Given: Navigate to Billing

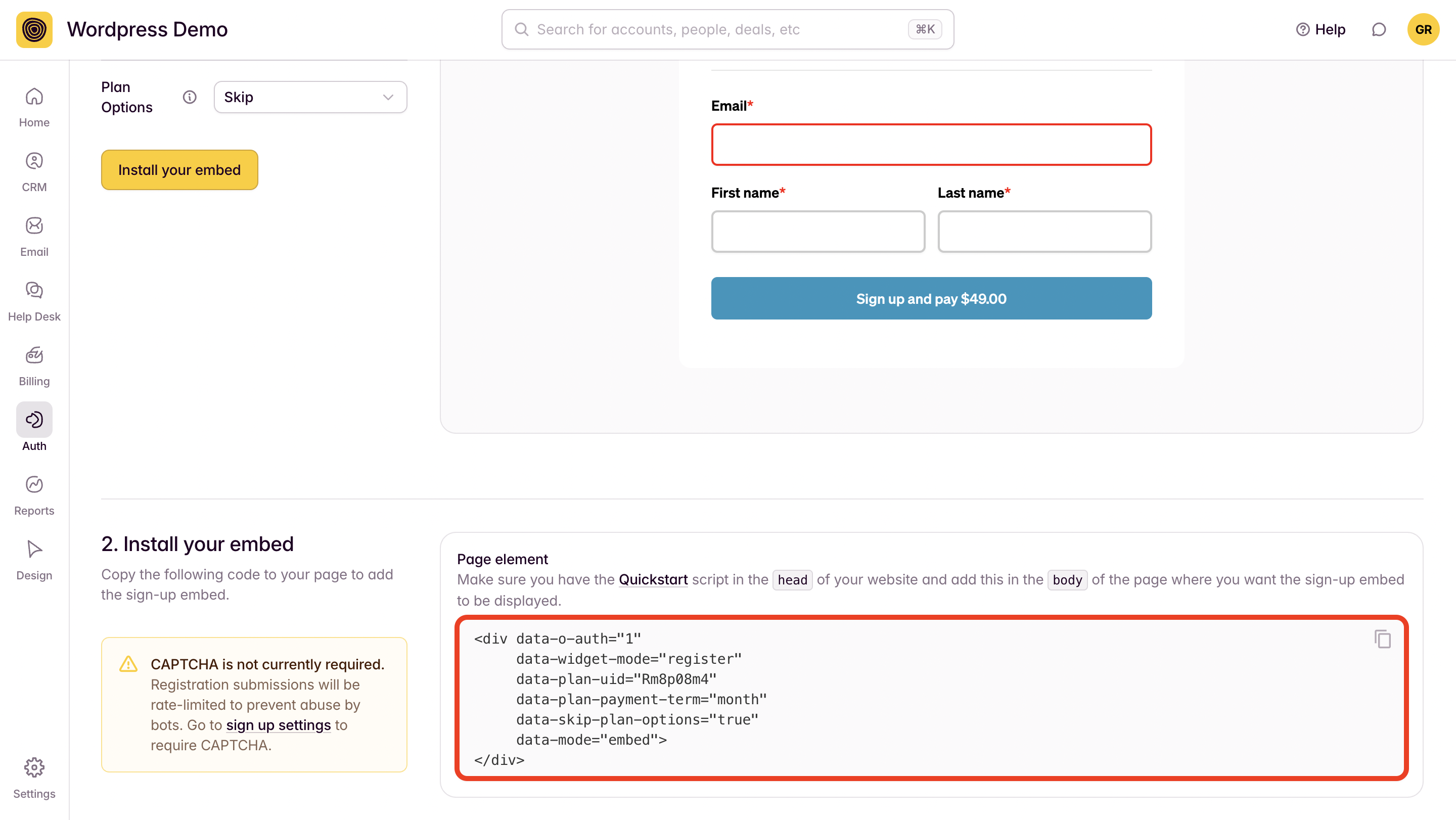Looking at the screenshot, I should [34, 366].
